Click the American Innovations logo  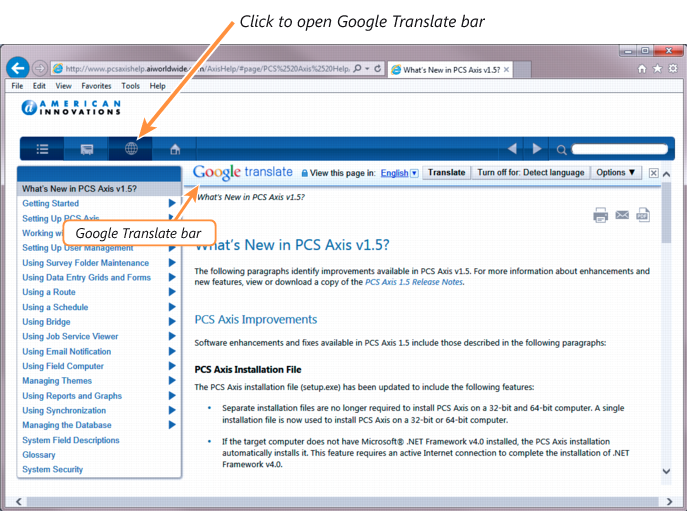point(71,107)
